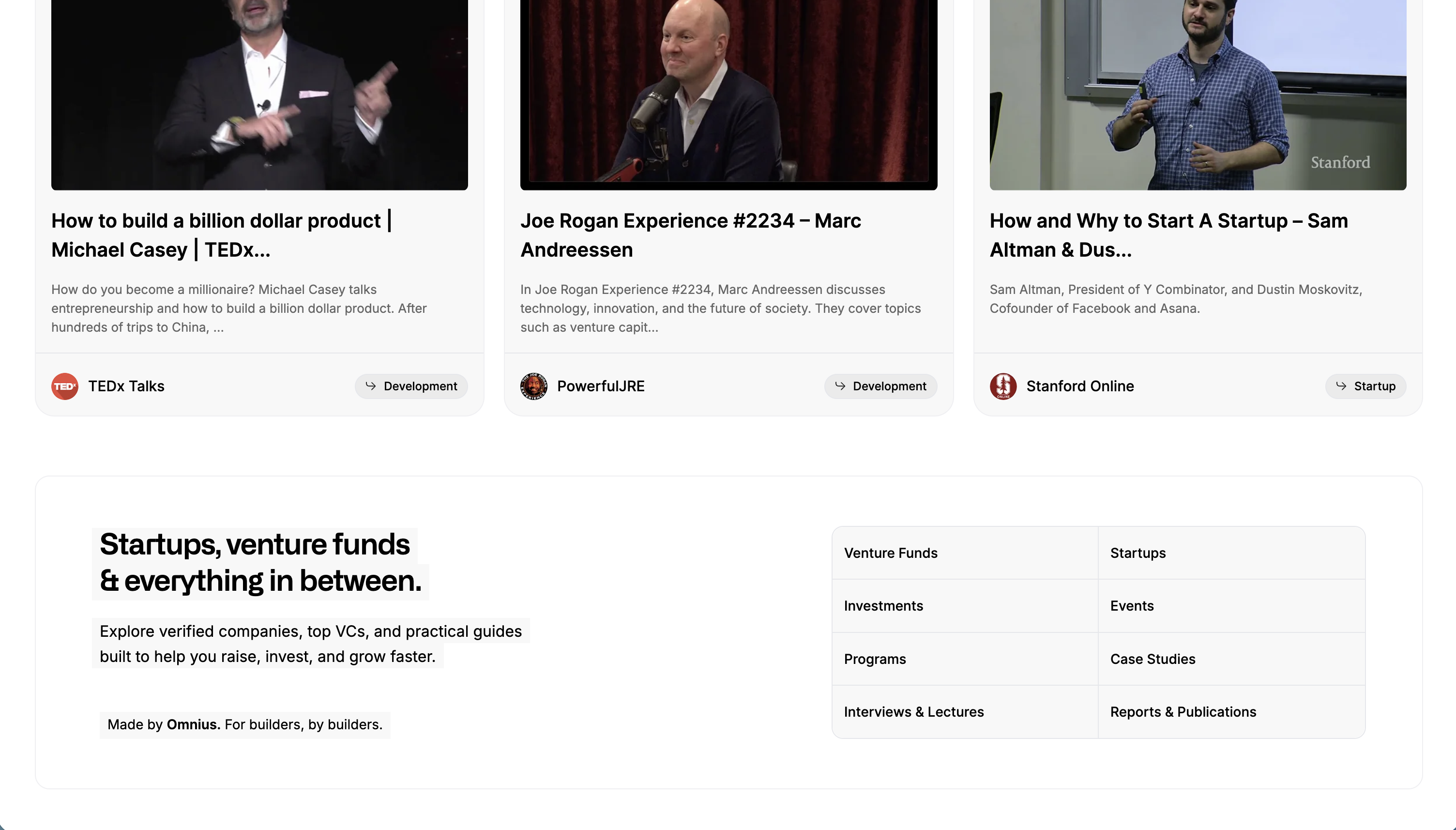The height and width of the screenshot is (830, 1456).
Task: Click the Stanford Online channel name
Action: pos(1080,386)
